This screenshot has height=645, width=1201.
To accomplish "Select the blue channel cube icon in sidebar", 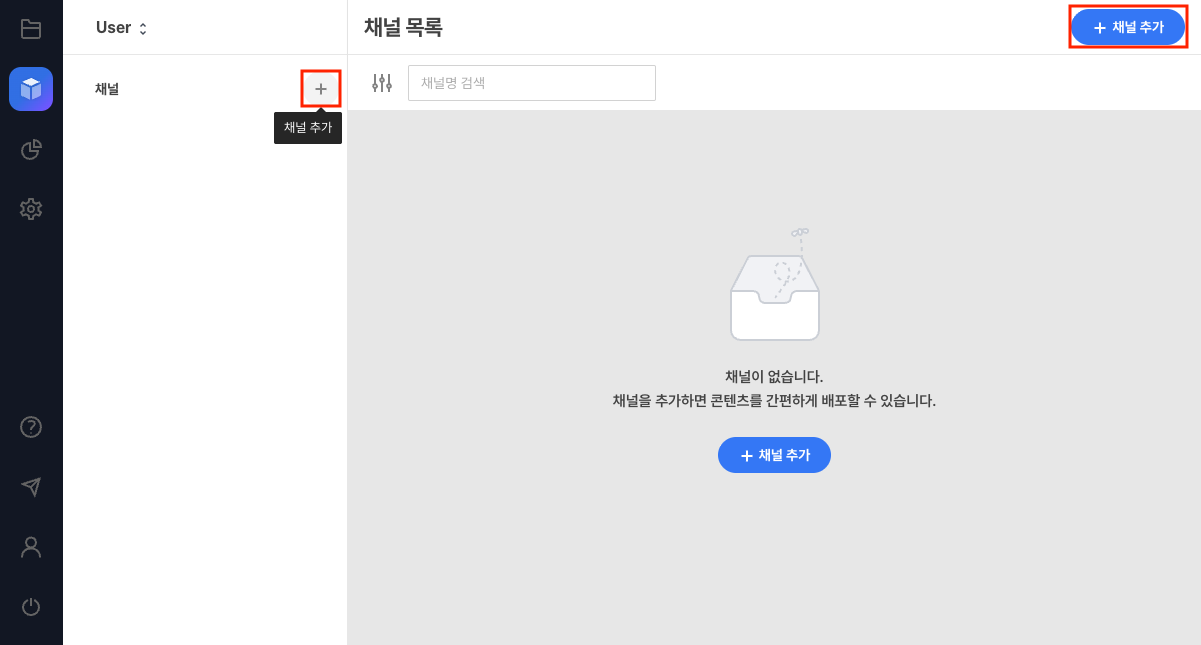I will tap(30, 89).
